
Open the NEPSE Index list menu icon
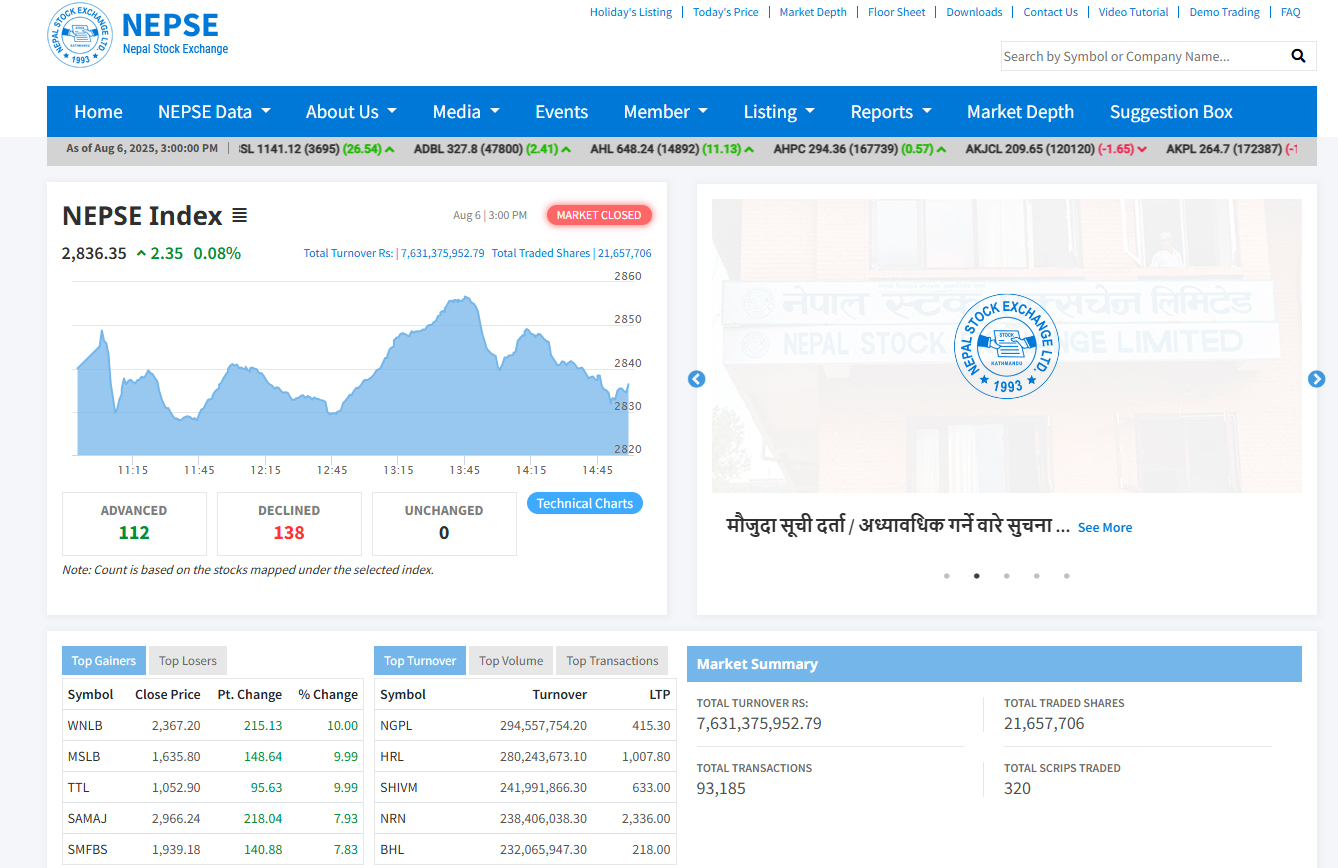point(239,215)
